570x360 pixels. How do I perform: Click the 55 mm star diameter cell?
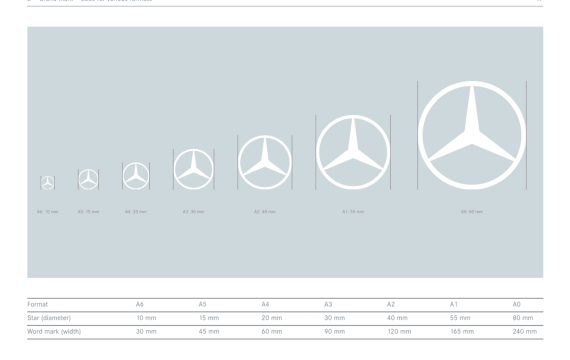pyautogui.click(x=460, y=318)
